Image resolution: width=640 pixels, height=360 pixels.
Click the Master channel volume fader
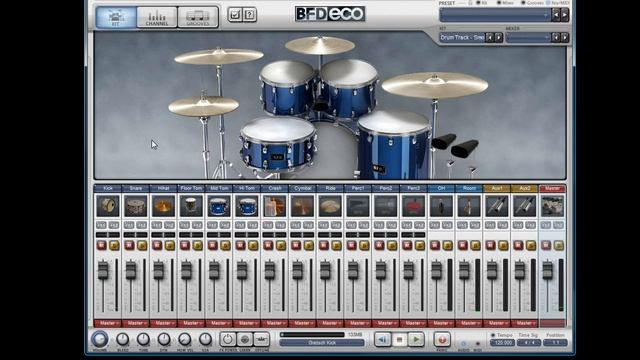(547, 270)
